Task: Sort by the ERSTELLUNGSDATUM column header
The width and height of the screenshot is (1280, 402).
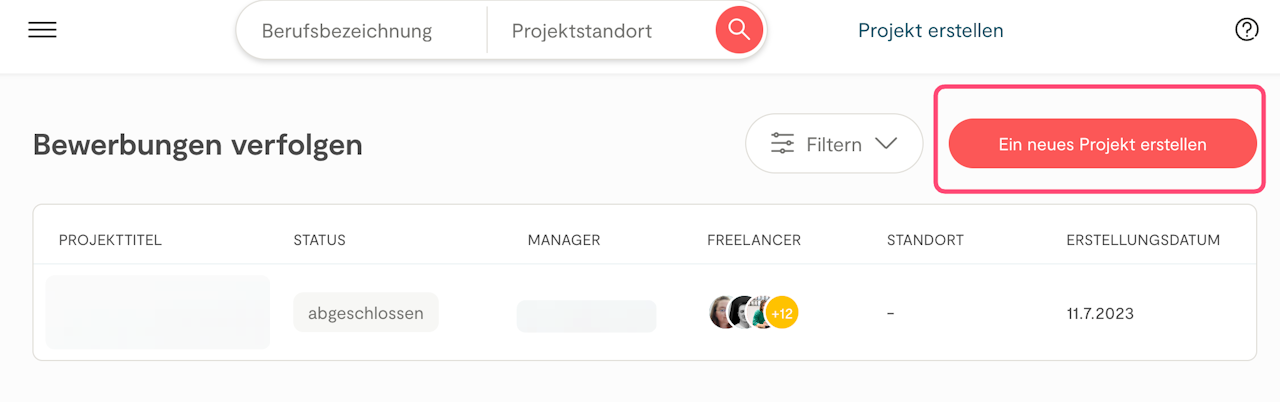Action: pyautogui.click(x=1143, y=240)
